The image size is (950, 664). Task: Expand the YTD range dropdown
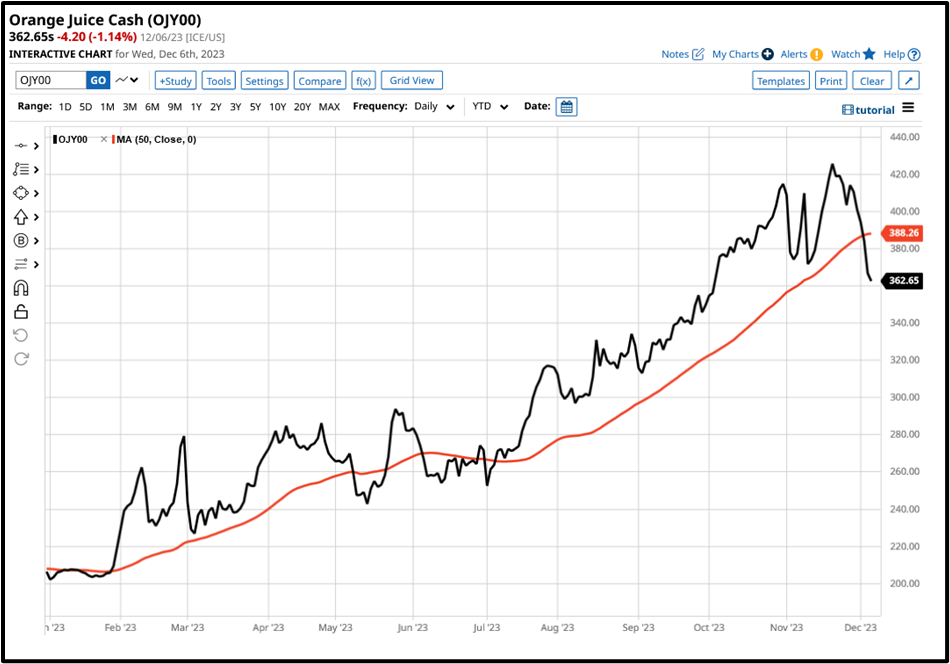[489, 106]
